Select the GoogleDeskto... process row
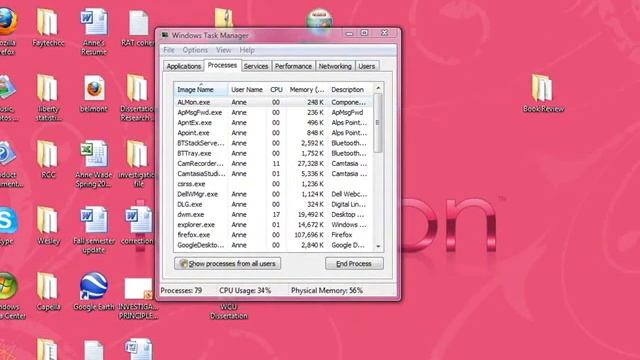640x360 pixels. [x=273, y=245]
